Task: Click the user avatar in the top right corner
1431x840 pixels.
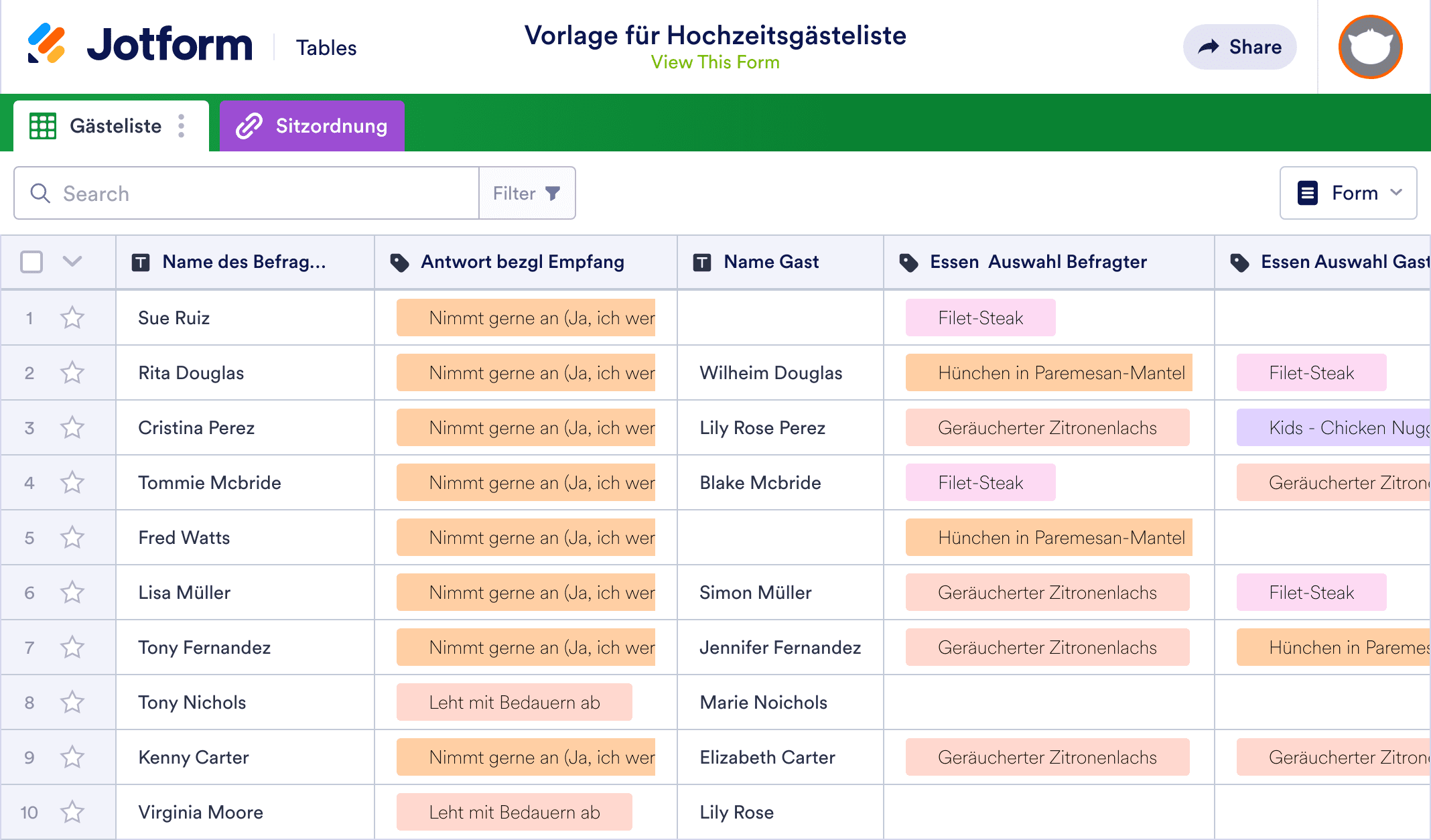Action: click(1369, 46)
